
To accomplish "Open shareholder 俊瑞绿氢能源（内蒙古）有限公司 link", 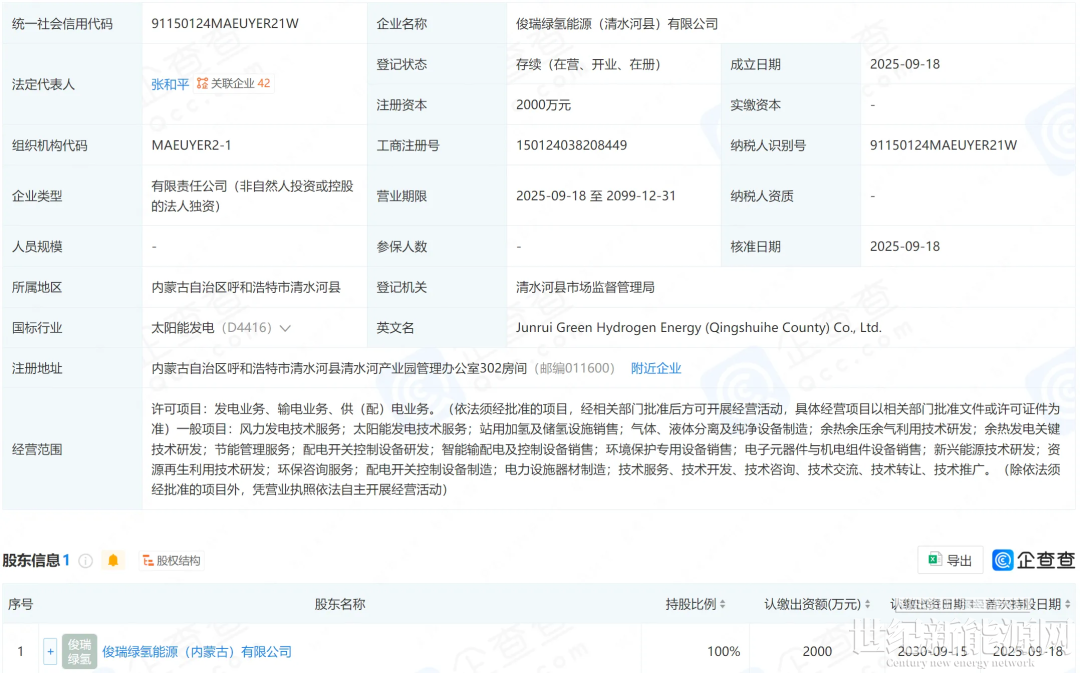I will click(x=197, y=652).
